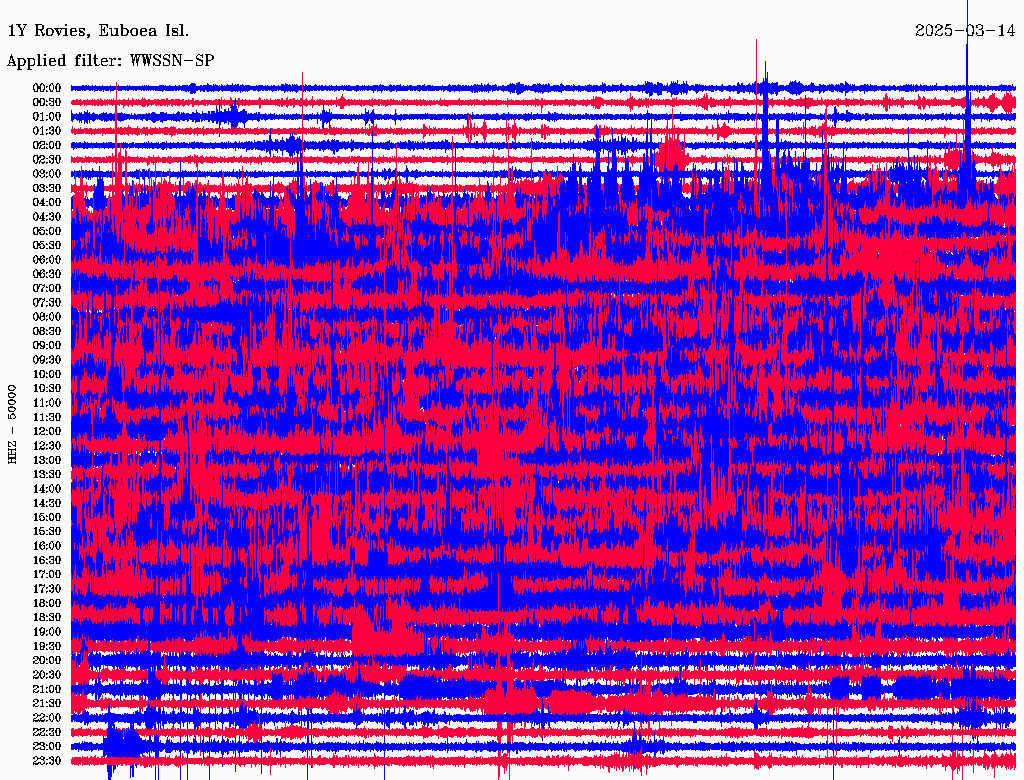The height and width of the screenshot is (780, 1024).
Task: Select the 06:30 time label
Action: 46,274
